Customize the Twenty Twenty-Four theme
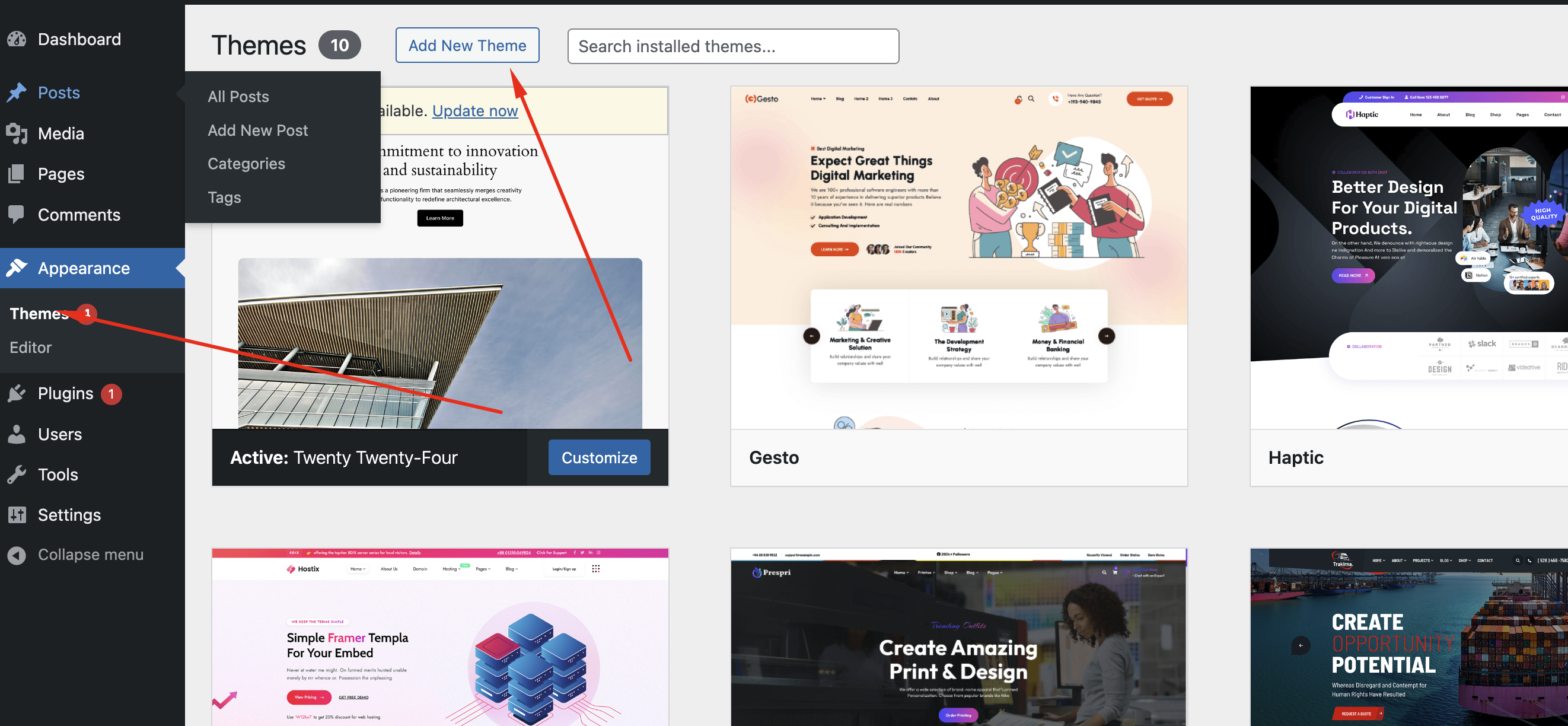1568x726 pixels. coord(599,457)
